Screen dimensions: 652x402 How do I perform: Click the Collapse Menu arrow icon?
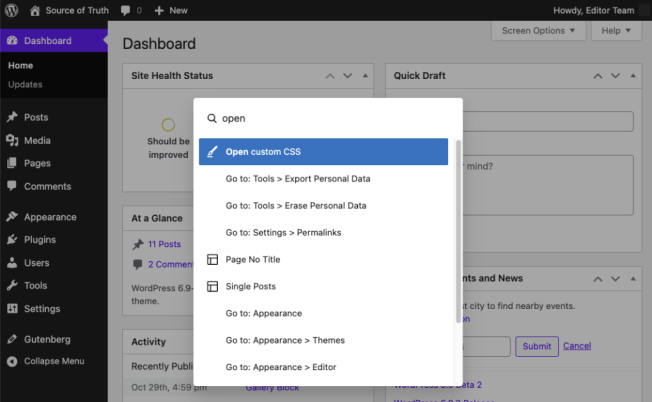[12, 361]
